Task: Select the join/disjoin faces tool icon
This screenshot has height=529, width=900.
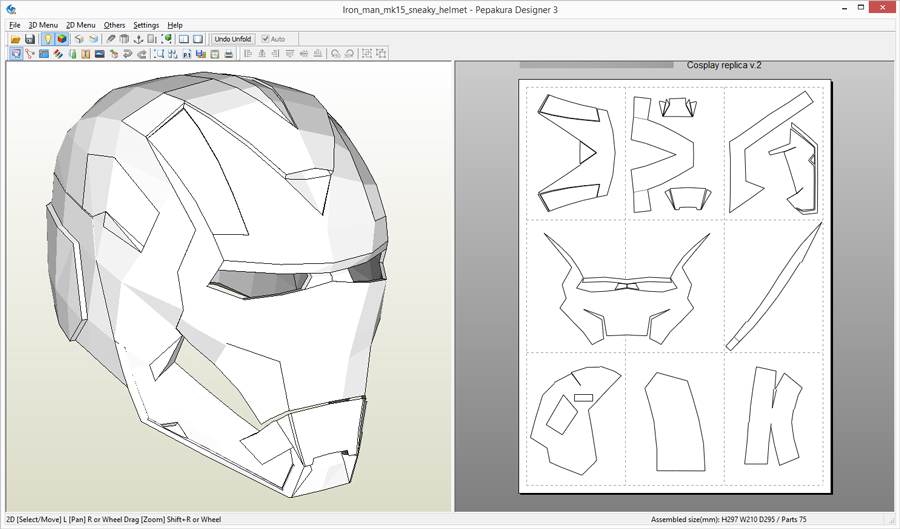Action: (30, 54)
